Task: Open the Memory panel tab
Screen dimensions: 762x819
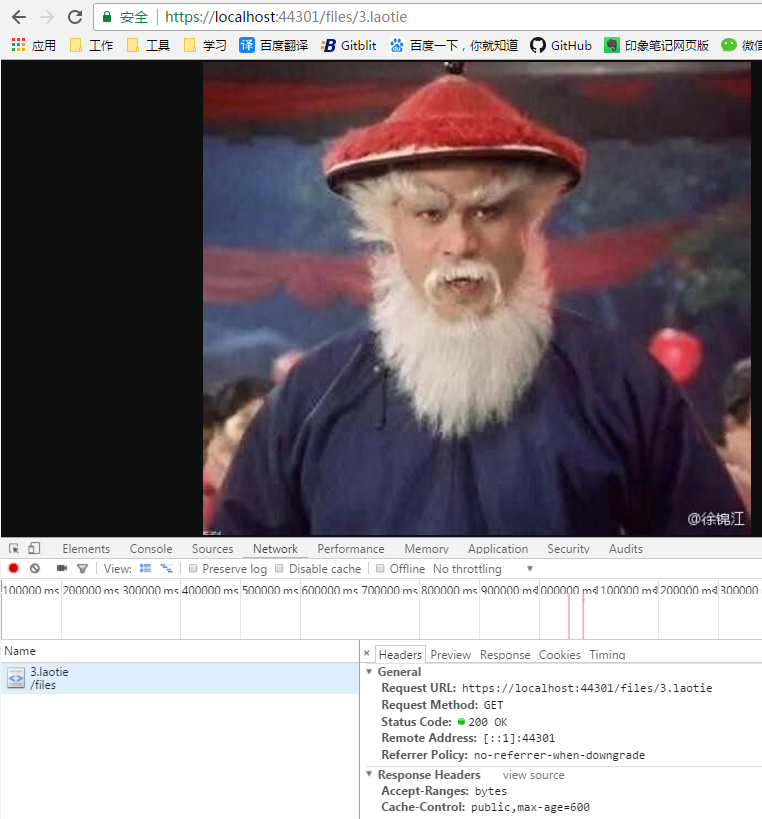Action: tap(427, 549)
